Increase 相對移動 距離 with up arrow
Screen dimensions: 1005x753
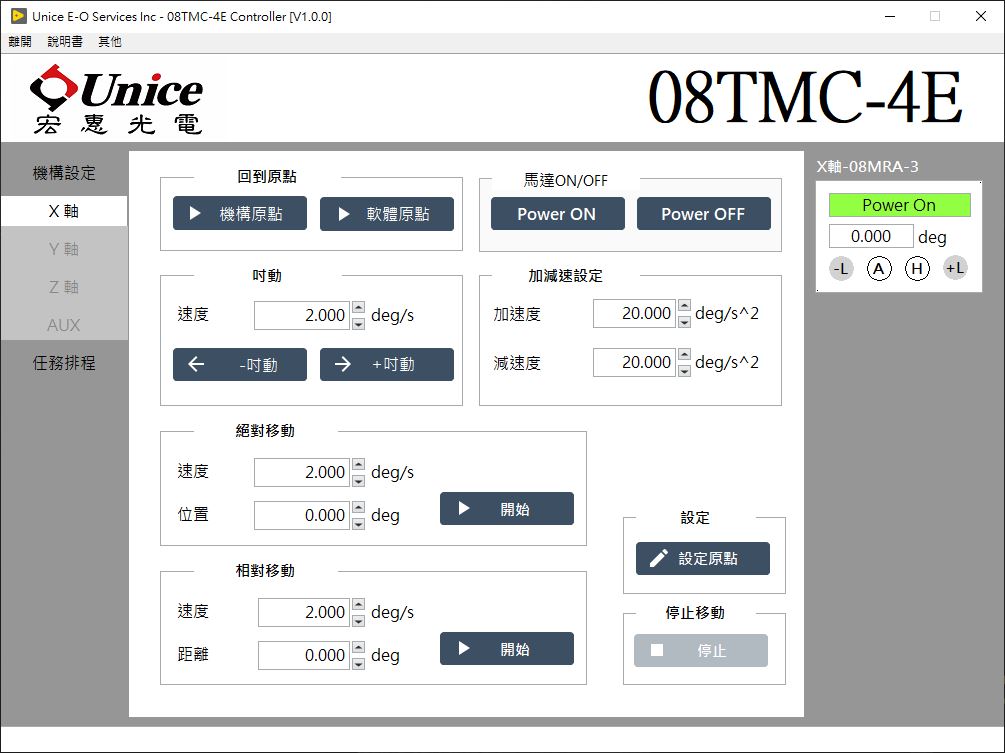pos(359,648)
